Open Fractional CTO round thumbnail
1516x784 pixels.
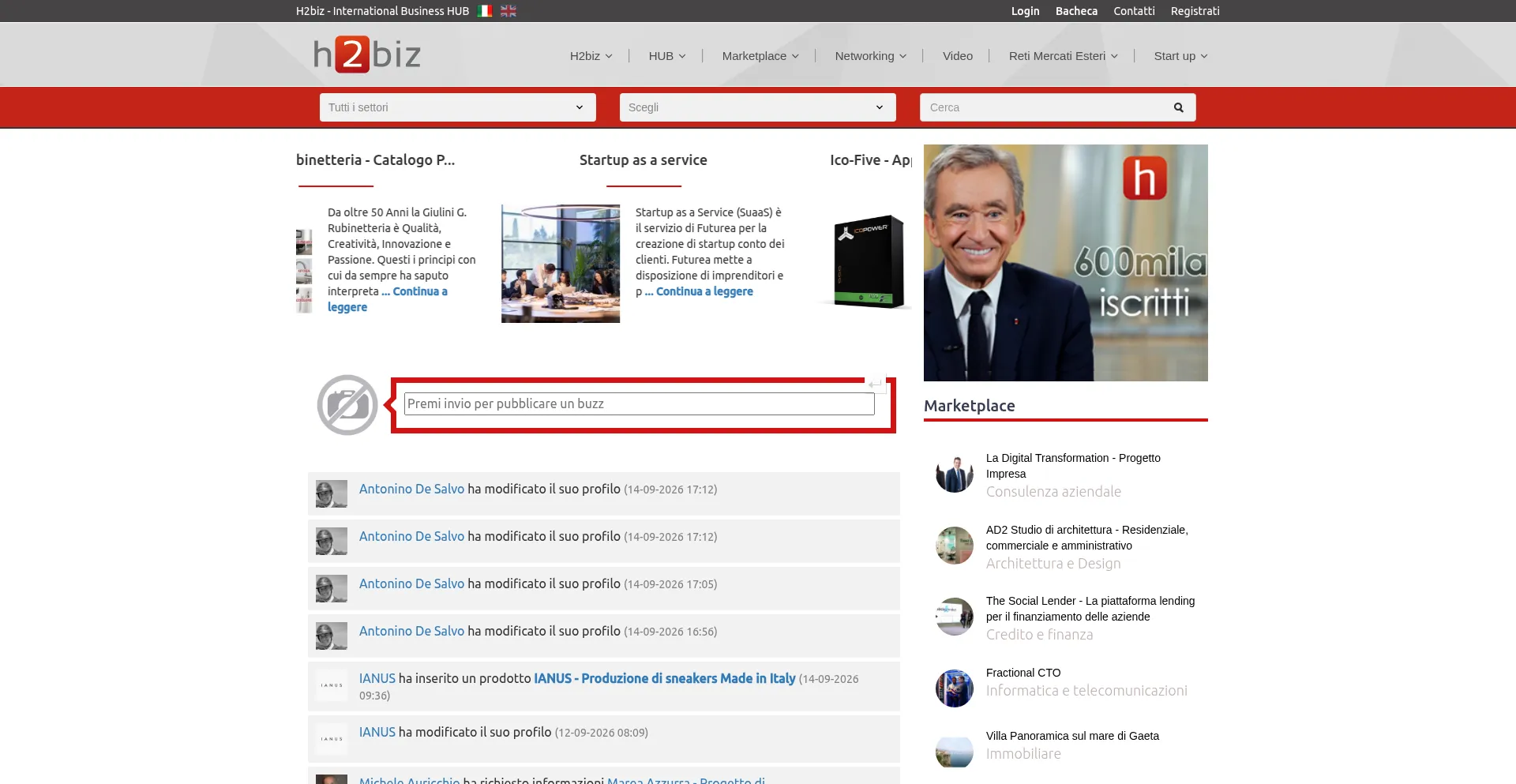point(955,688)
